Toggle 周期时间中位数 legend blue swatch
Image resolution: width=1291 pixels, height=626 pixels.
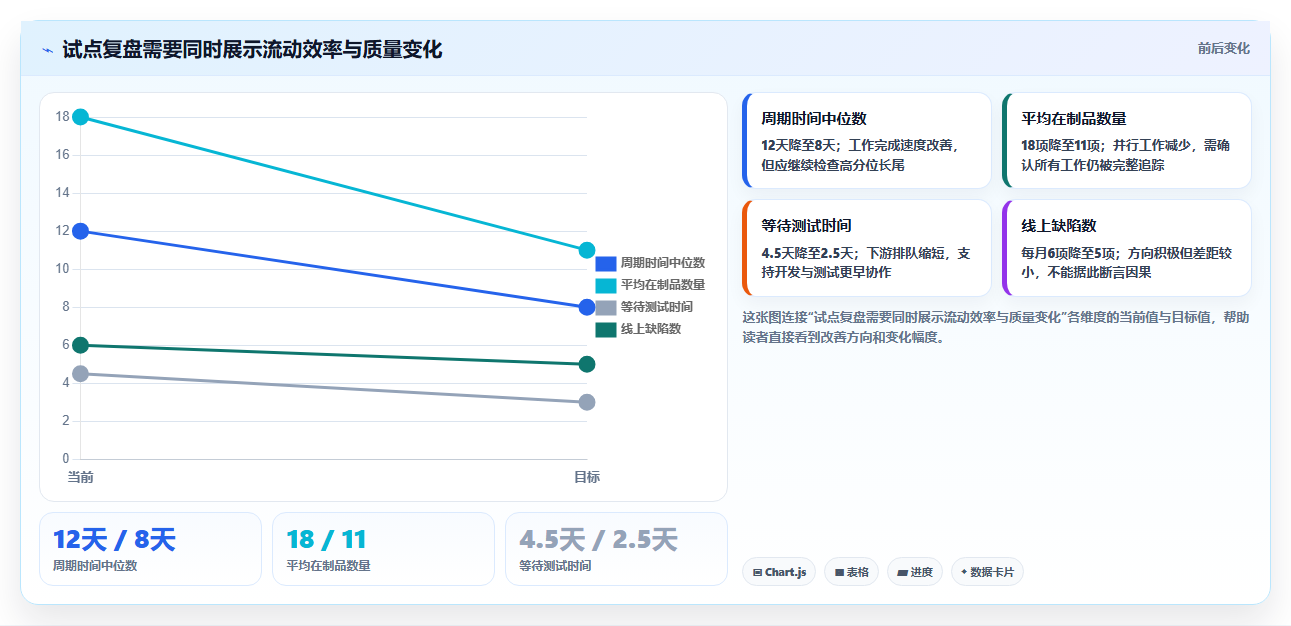point(606,263)
